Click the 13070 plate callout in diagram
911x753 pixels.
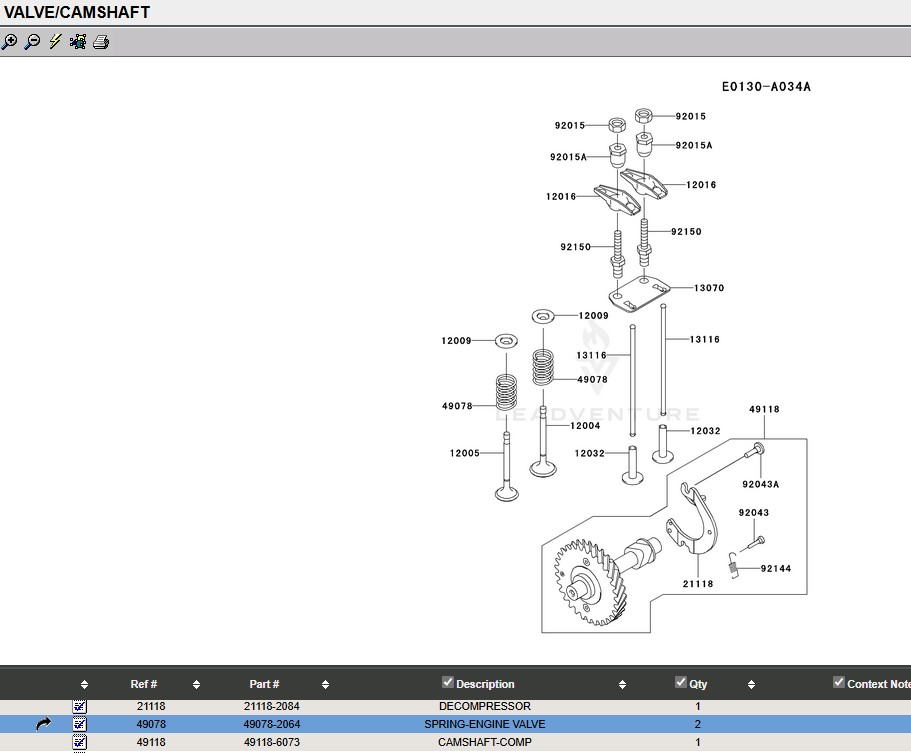point(708,288)
